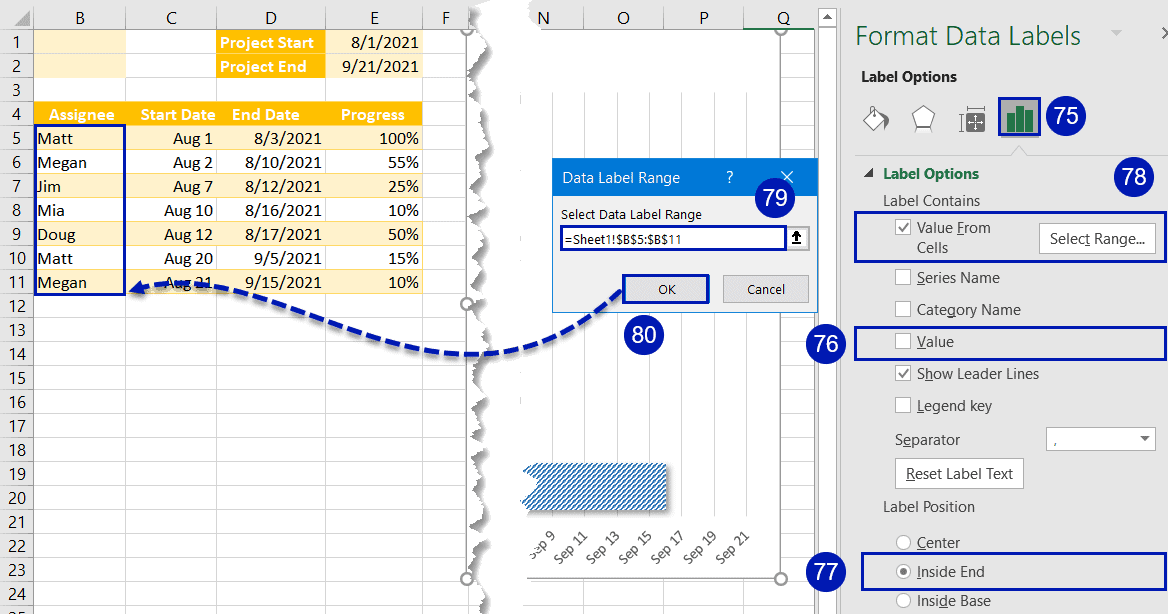Select the Chart Options bar-chart icon
This screenshot has width=1168, height=614.
coord(1019,117)
